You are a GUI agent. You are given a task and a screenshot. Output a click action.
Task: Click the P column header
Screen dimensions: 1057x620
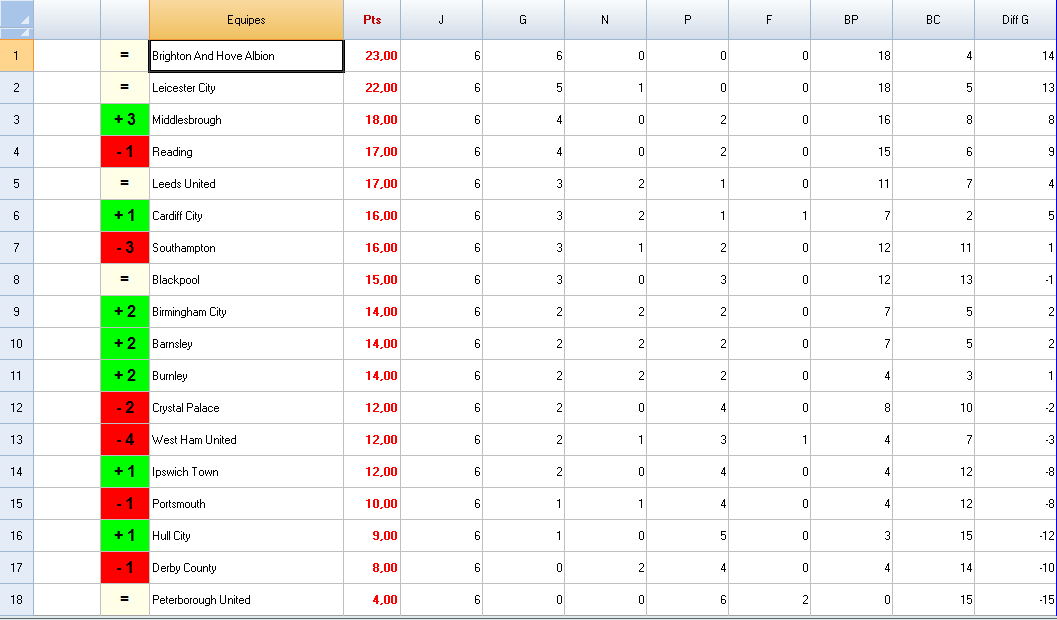tap(688, 20)
